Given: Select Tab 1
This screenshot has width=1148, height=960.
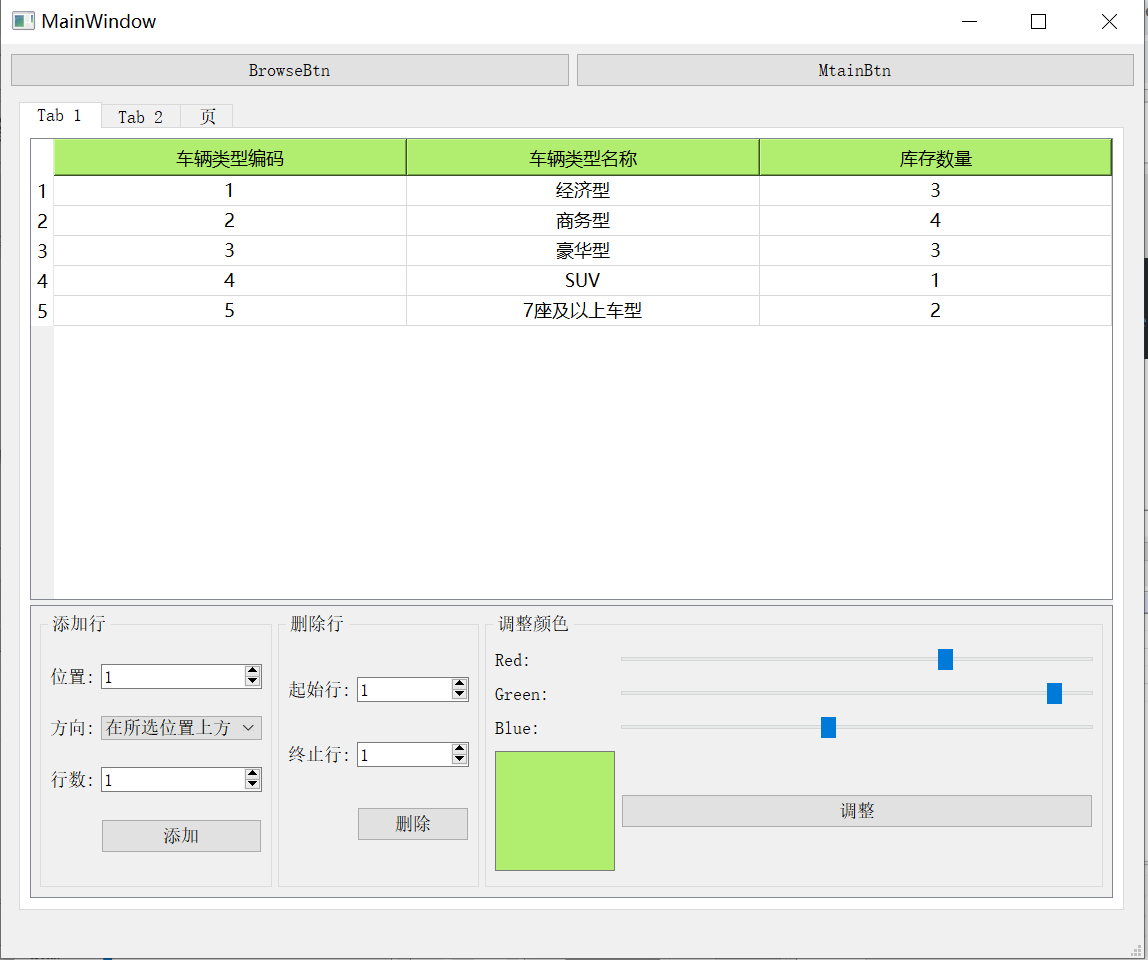Looking at the screenshot, I should pyautogui.click(x=61, y=115).
